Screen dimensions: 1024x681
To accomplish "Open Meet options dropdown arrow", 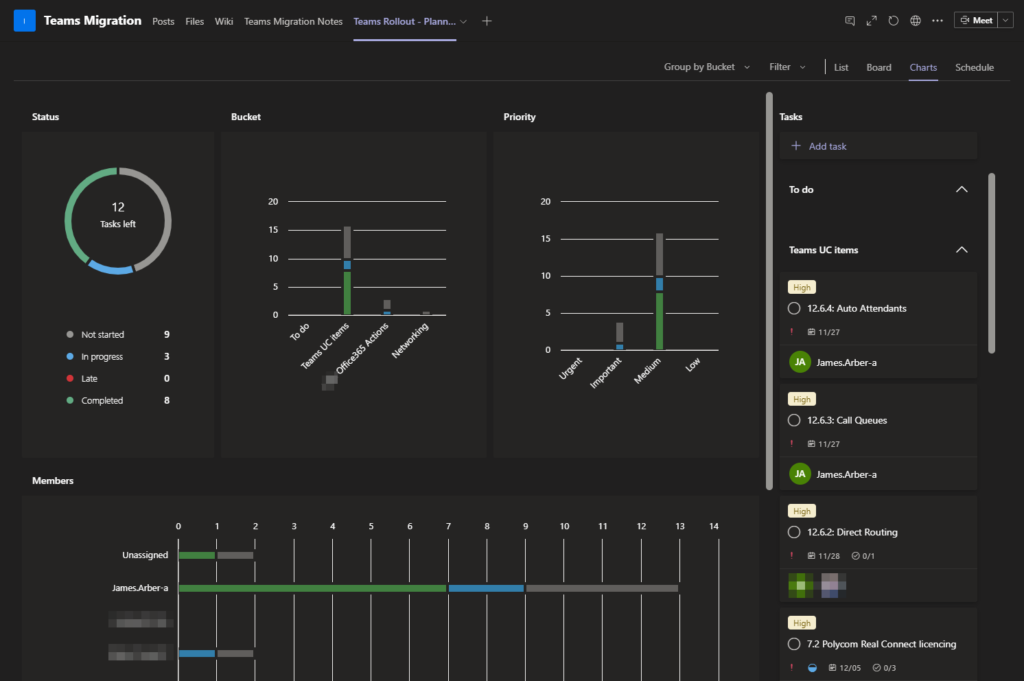I will [1006, 20].
